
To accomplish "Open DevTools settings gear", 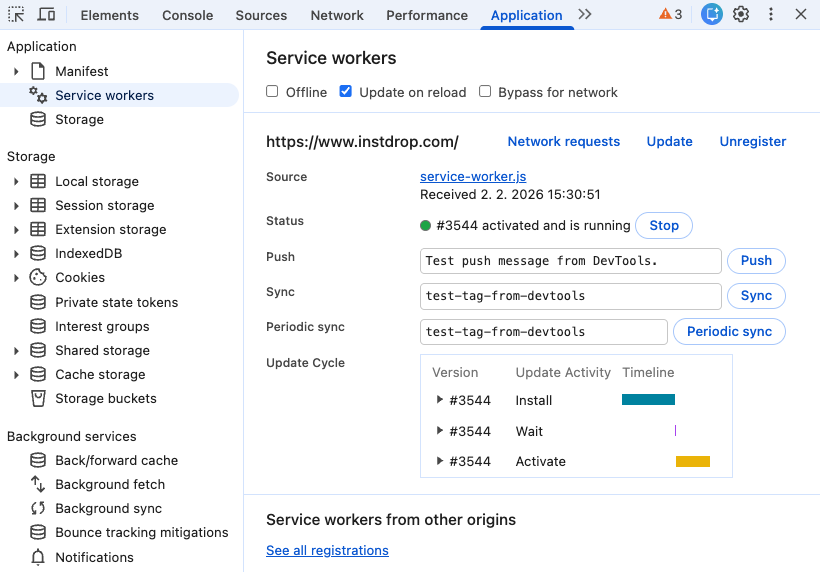I will [x=741, y=14].
